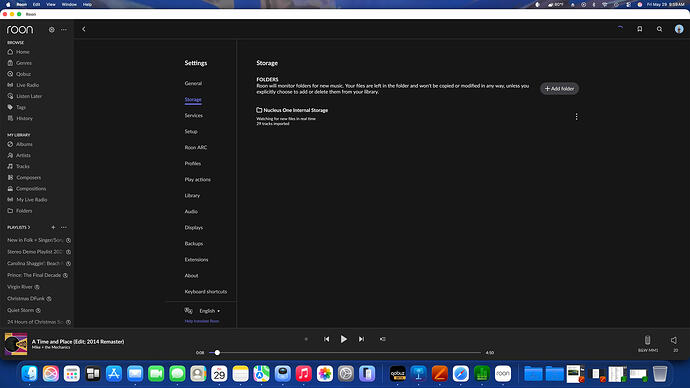Open the Roon settings gear icon
The image size is (690, 388).
tap(51, 29)
